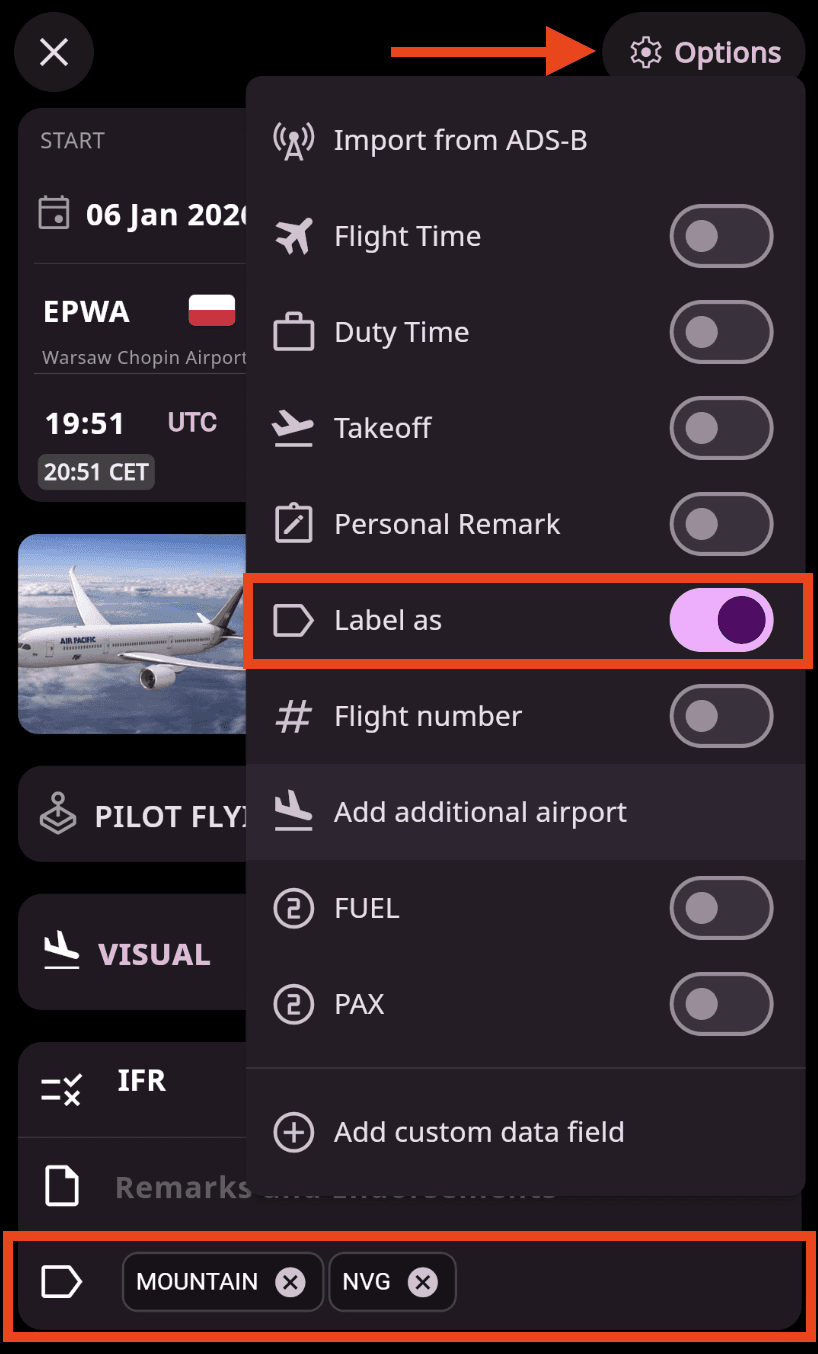Click the Personal Remark pencil icon
Viewport: 818px width, 1354px height.
[293, 524]
